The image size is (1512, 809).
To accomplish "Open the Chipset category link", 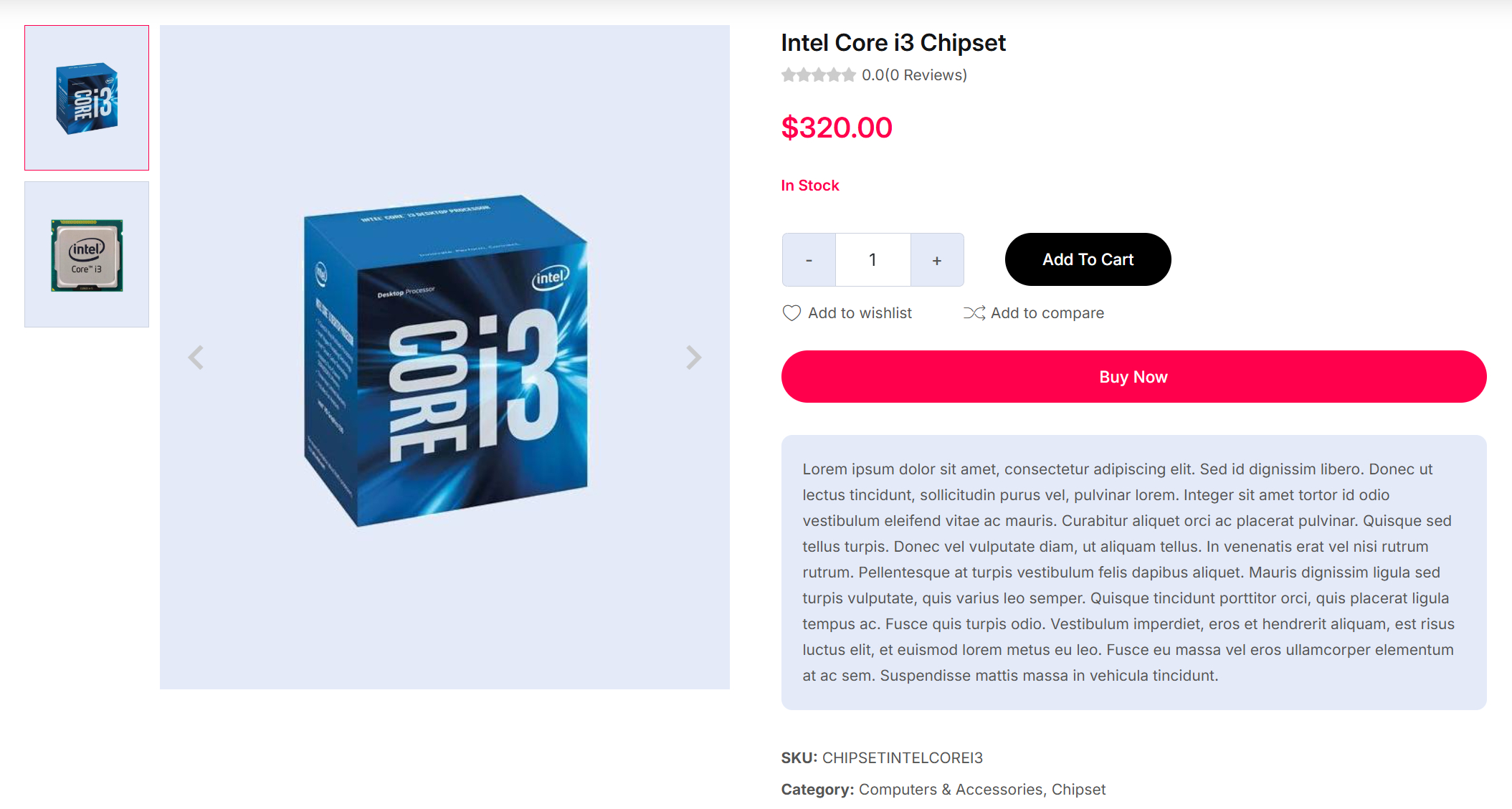I will click(x=1078, y=789).
